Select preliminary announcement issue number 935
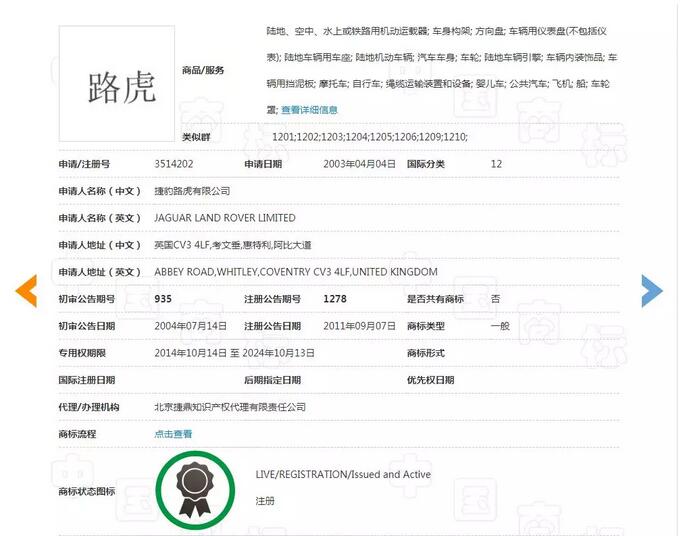Viewport: 680px width, 536px height. (x=163, y=299)
